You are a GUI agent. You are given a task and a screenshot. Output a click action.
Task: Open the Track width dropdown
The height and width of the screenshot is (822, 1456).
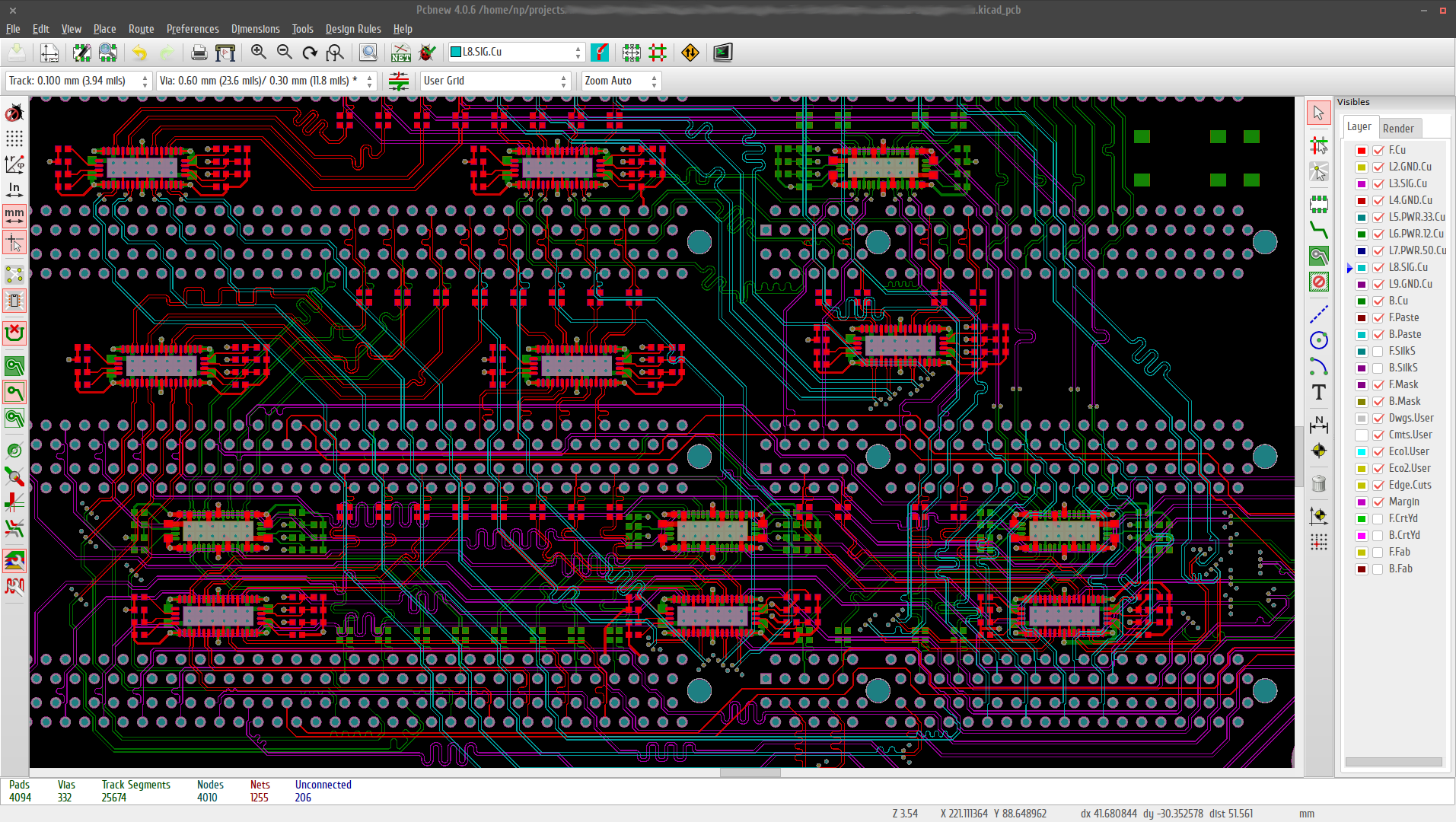point(78,81)
